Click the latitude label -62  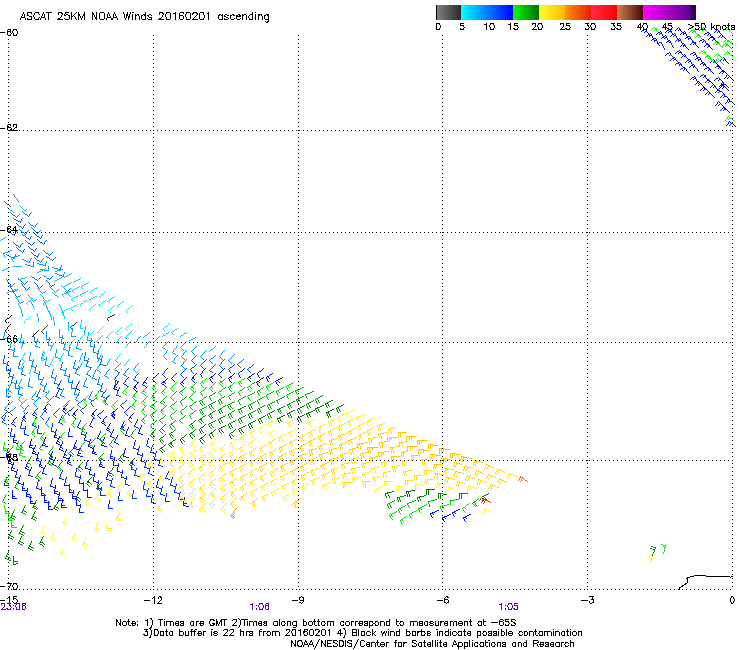tap(9, 127)
